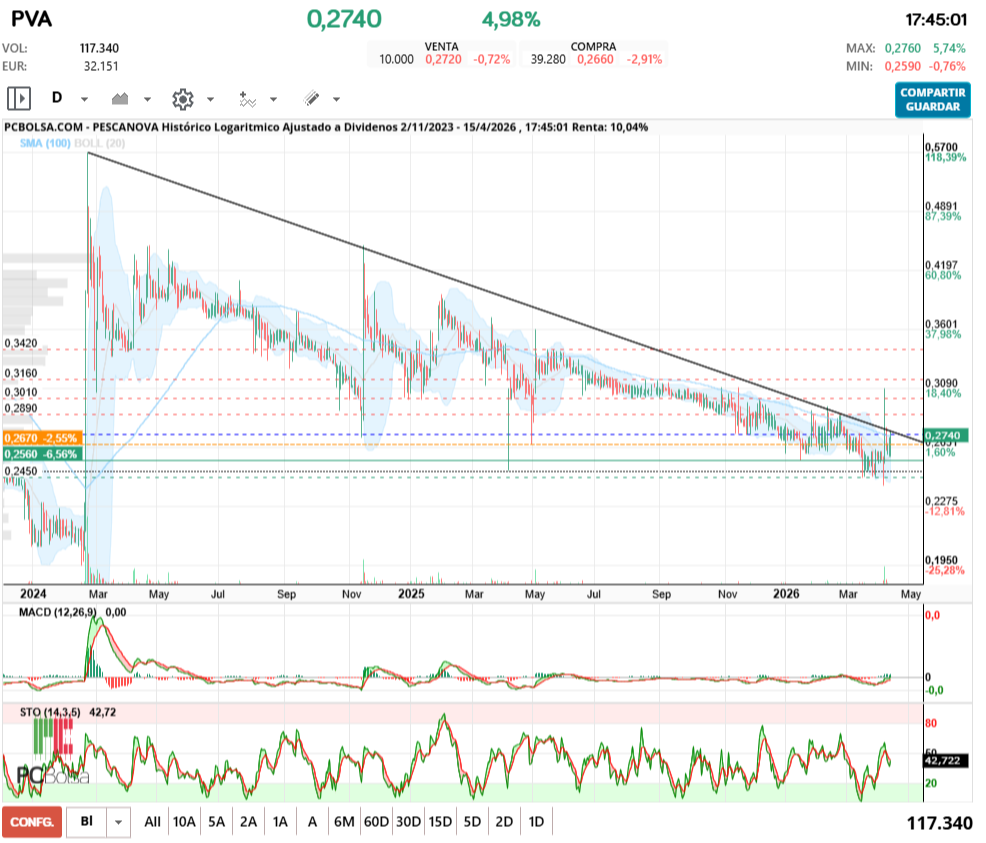Click the 42,722 stochastic value tag

(946, 761)
